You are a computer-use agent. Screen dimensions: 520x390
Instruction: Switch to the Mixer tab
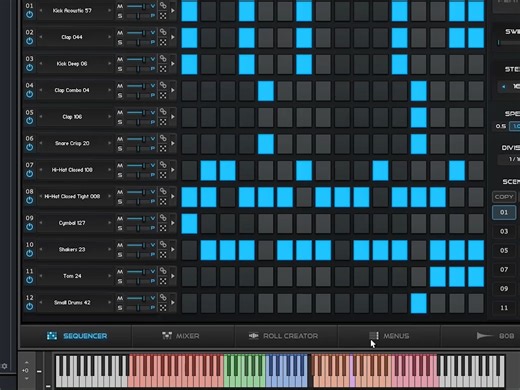pyautogui.click(x=180, y=336)
